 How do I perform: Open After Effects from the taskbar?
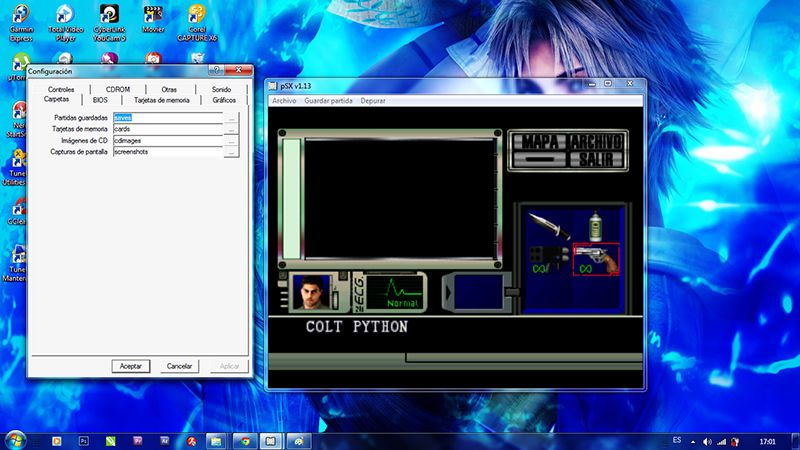coord(164,441)
